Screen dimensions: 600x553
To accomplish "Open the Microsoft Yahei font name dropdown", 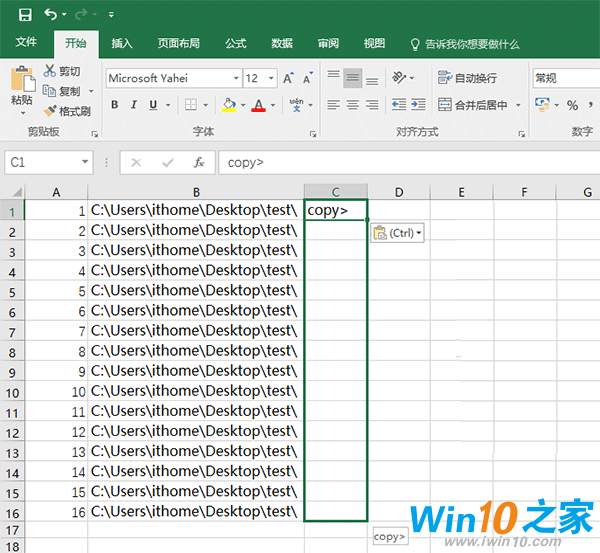I will [x=236, y=78].
